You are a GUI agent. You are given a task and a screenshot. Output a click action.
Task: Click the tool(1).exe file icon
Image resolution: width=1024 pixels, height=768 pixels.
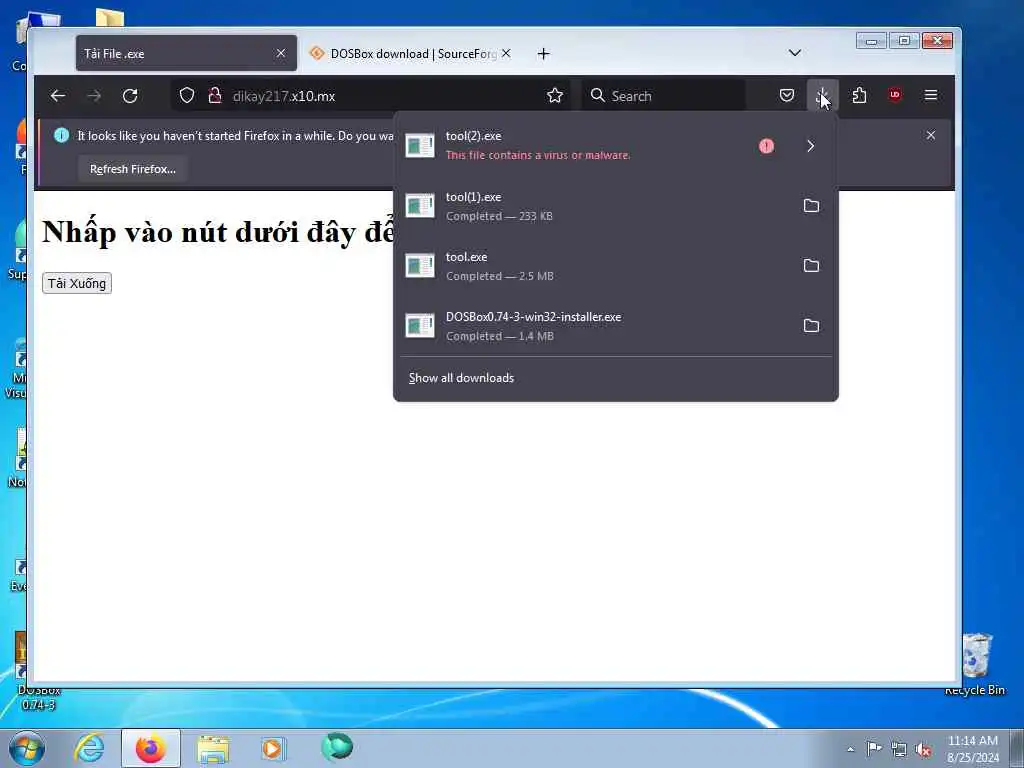pos(420,206)
